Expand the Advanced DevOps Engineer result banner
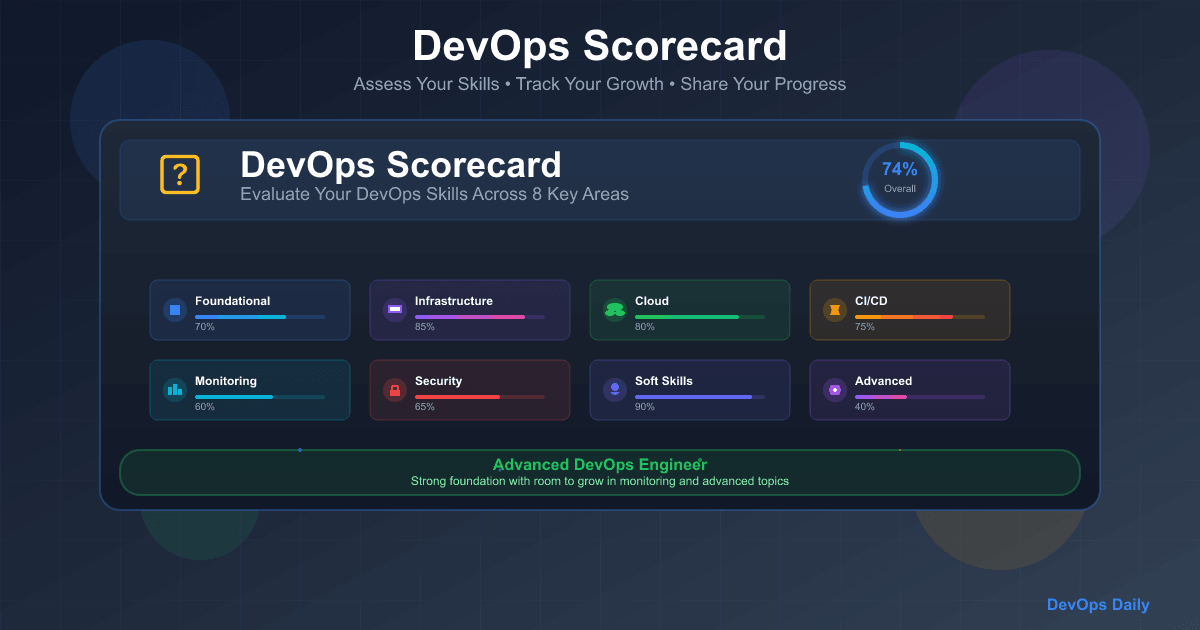The width and height of the screenshot is (1200, 630). tap(599, 472)
